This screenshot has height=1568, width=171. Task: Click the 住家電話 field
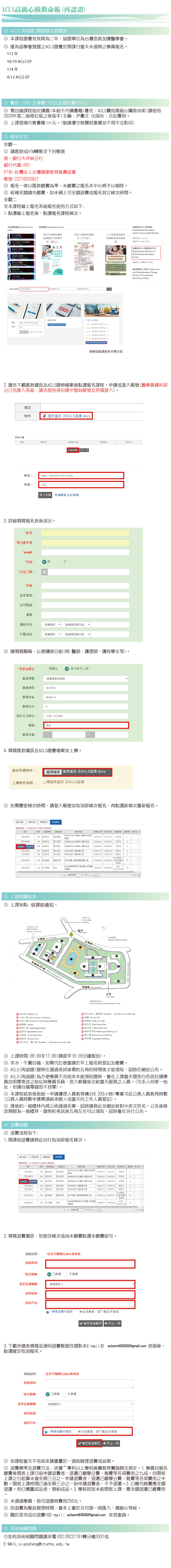[85, 595]
